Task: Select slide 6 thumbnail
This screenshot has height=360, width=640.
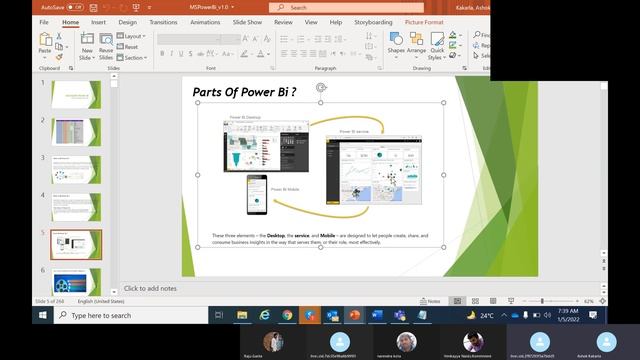Action: [76, 282]
